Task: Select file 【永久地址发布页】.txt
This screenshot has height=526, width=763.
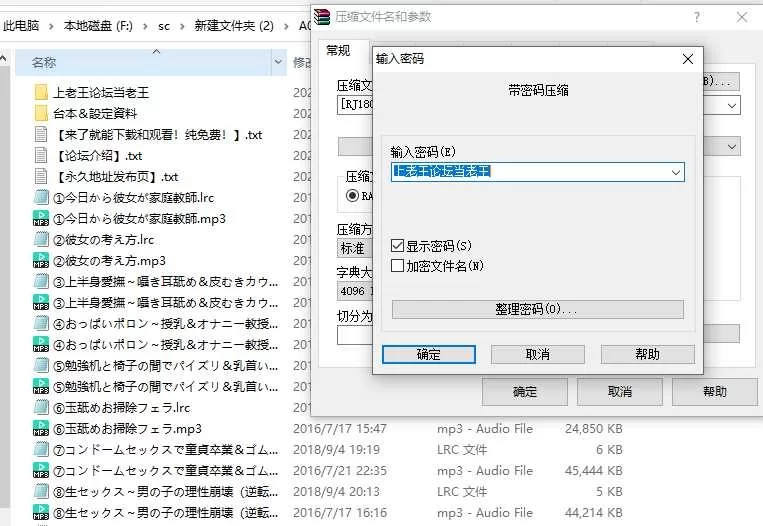Action: point(116,177)
